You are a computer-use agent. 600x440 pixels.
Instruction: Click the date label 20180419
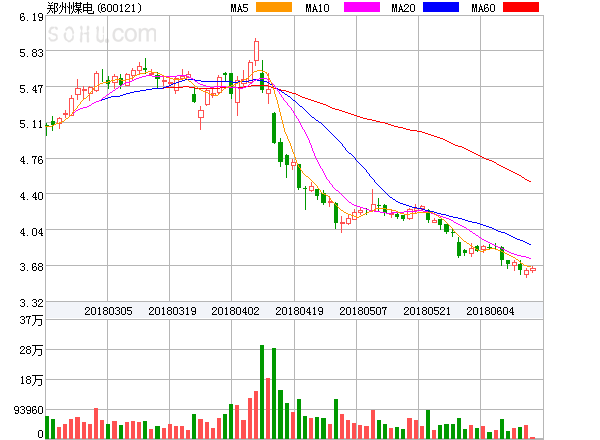299,311
